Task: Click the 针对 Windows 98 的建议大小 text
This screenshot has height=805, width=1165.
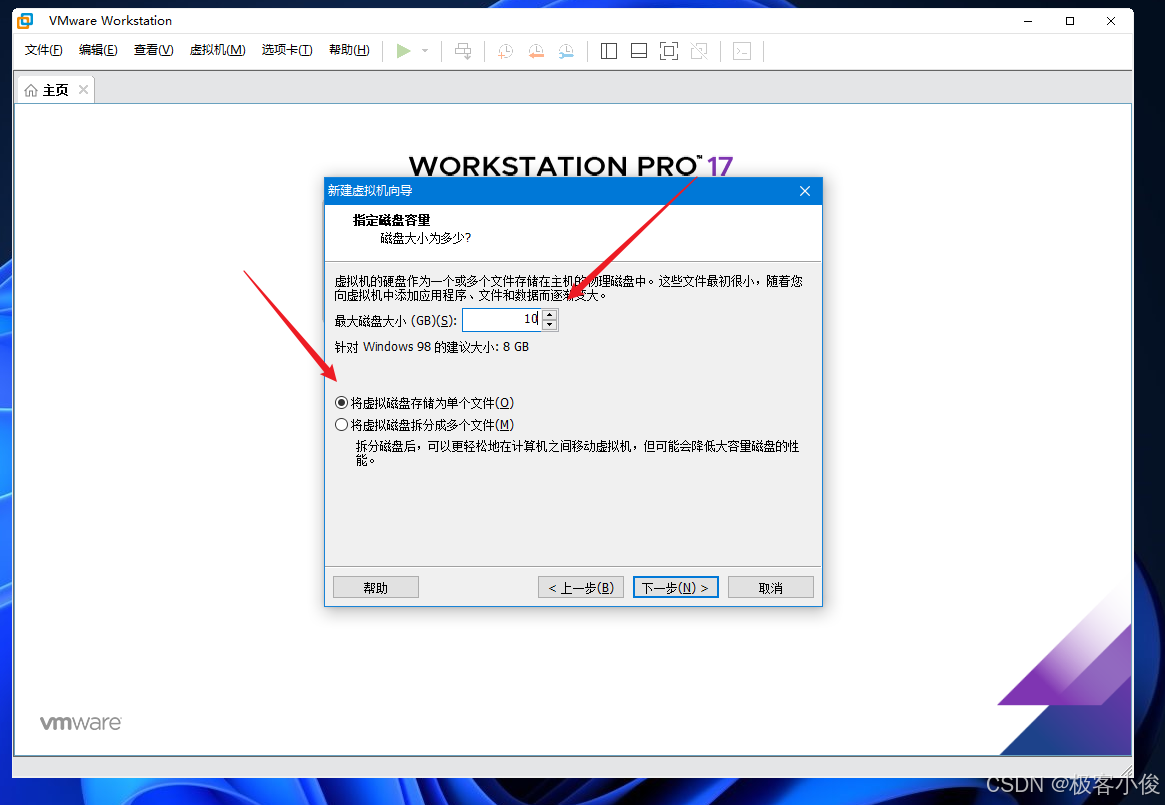Action: pyautogui.click(x=432, y=347)
